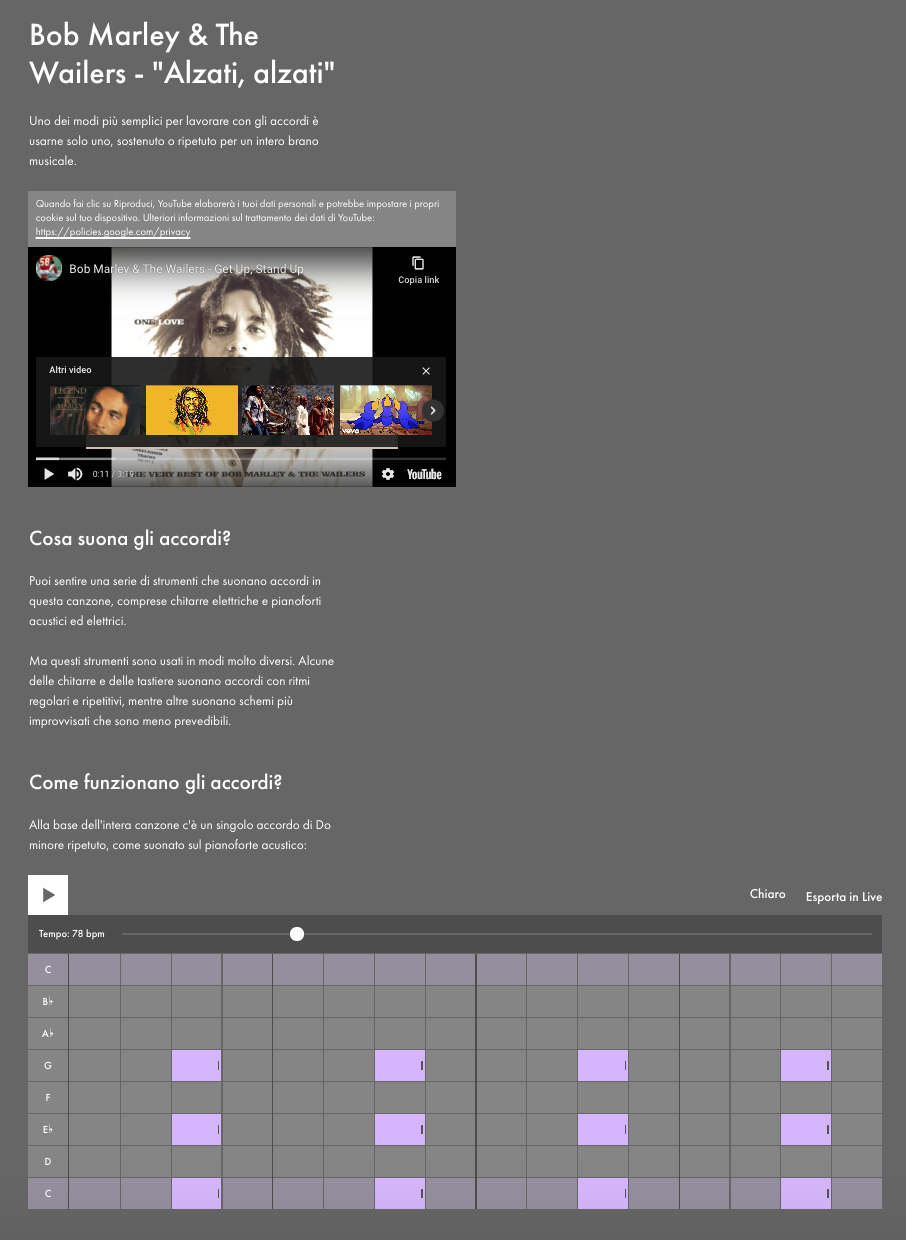
Task: Toggle off the fourth G note
Action: point(806,1066)
